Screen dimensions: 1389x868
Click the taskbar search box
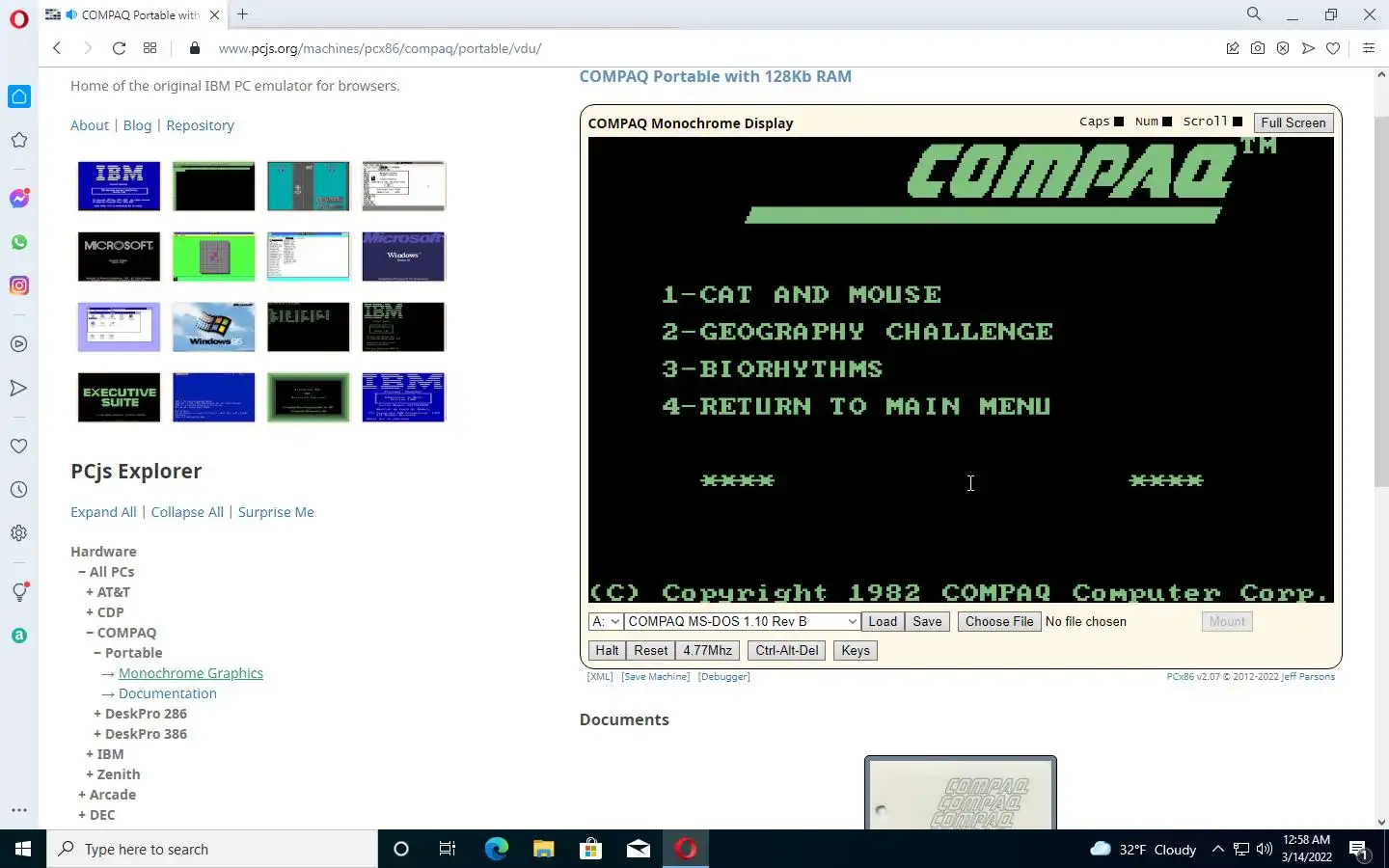pyautogui.click(x=212, y=849)
